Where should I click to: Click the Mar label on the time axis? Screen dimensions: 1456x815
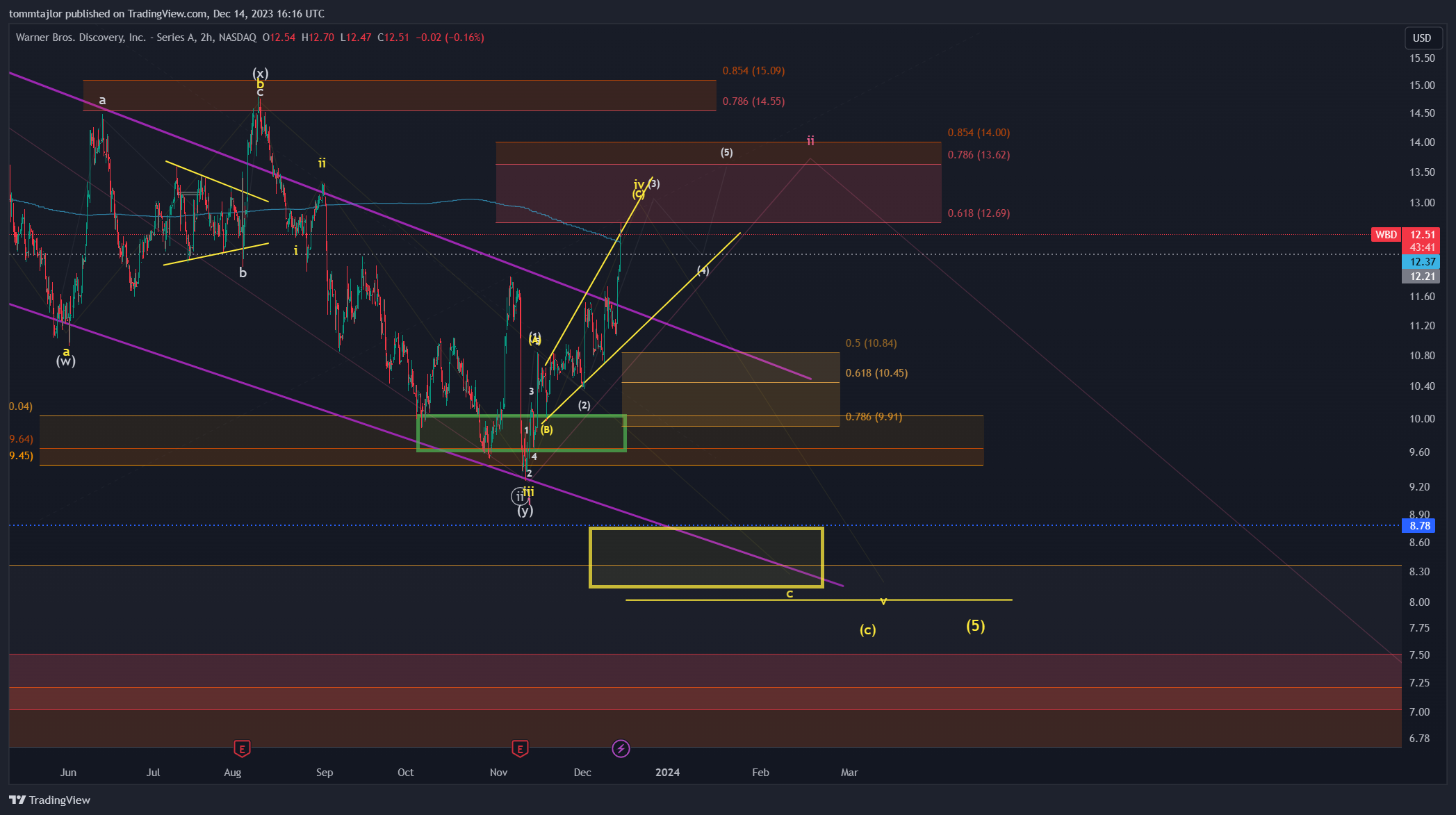849,773
